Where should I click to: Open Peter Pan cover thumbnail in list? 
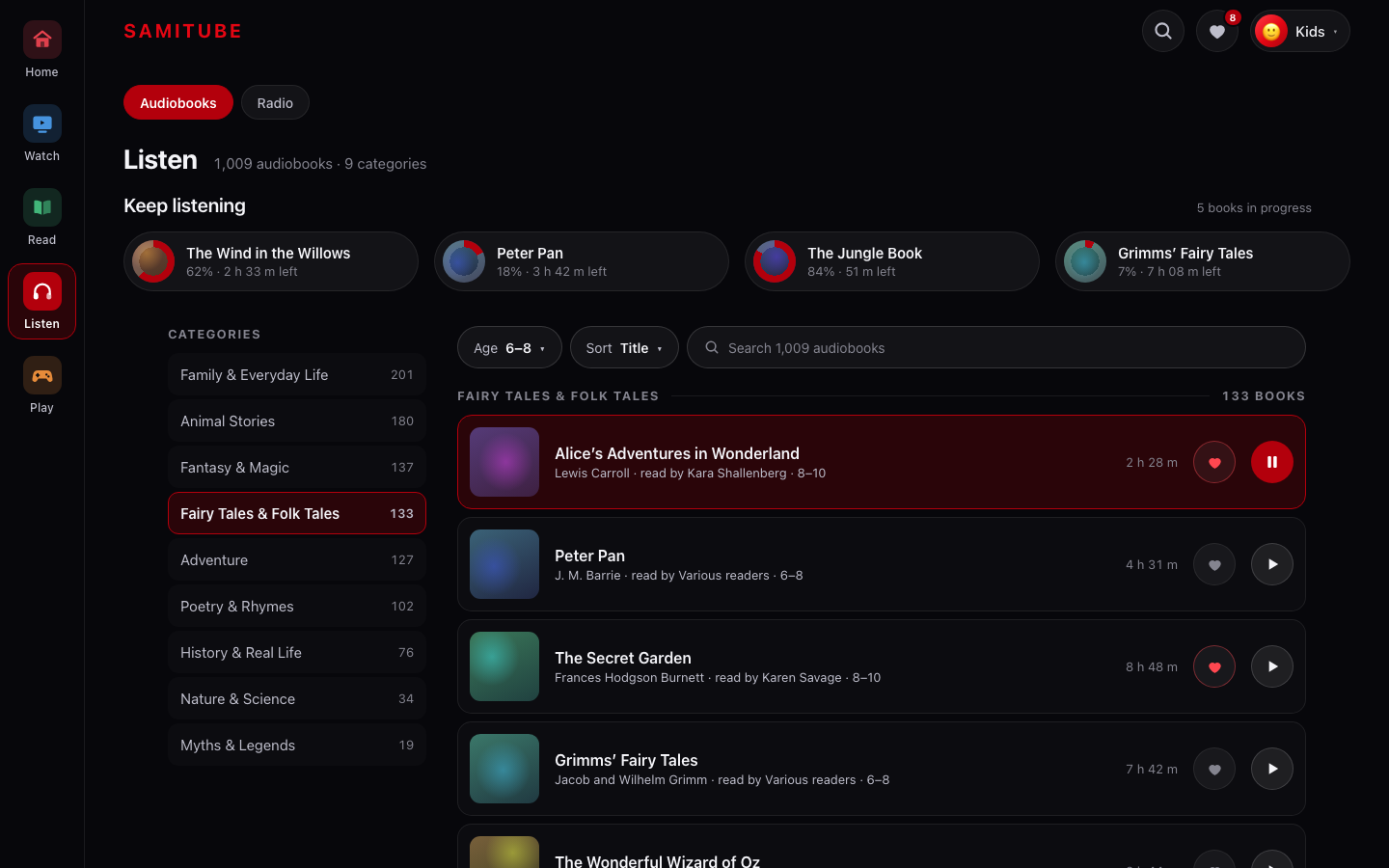pyautogui.click(x=504, y=564)
